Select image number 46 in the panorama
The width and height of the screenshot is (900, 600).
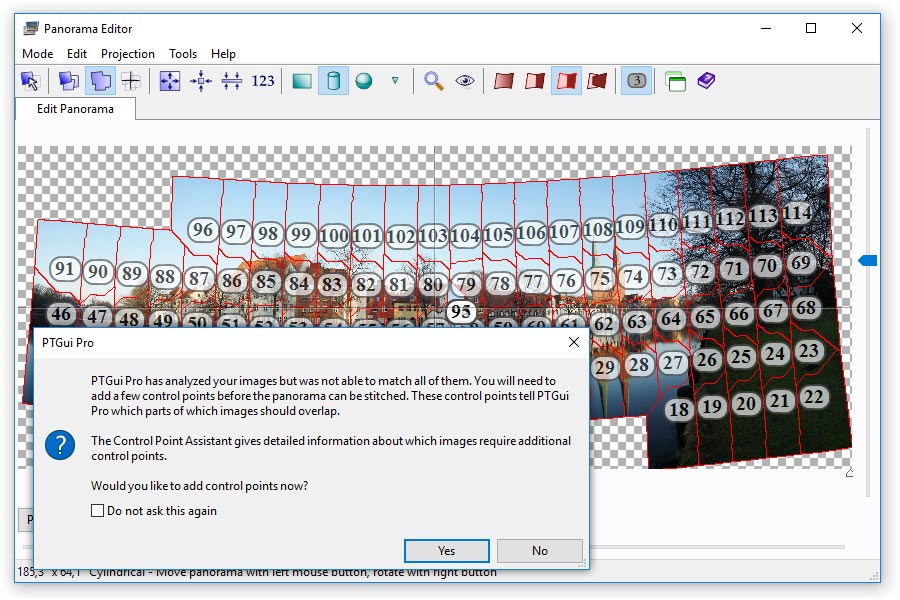pos(61,314)
